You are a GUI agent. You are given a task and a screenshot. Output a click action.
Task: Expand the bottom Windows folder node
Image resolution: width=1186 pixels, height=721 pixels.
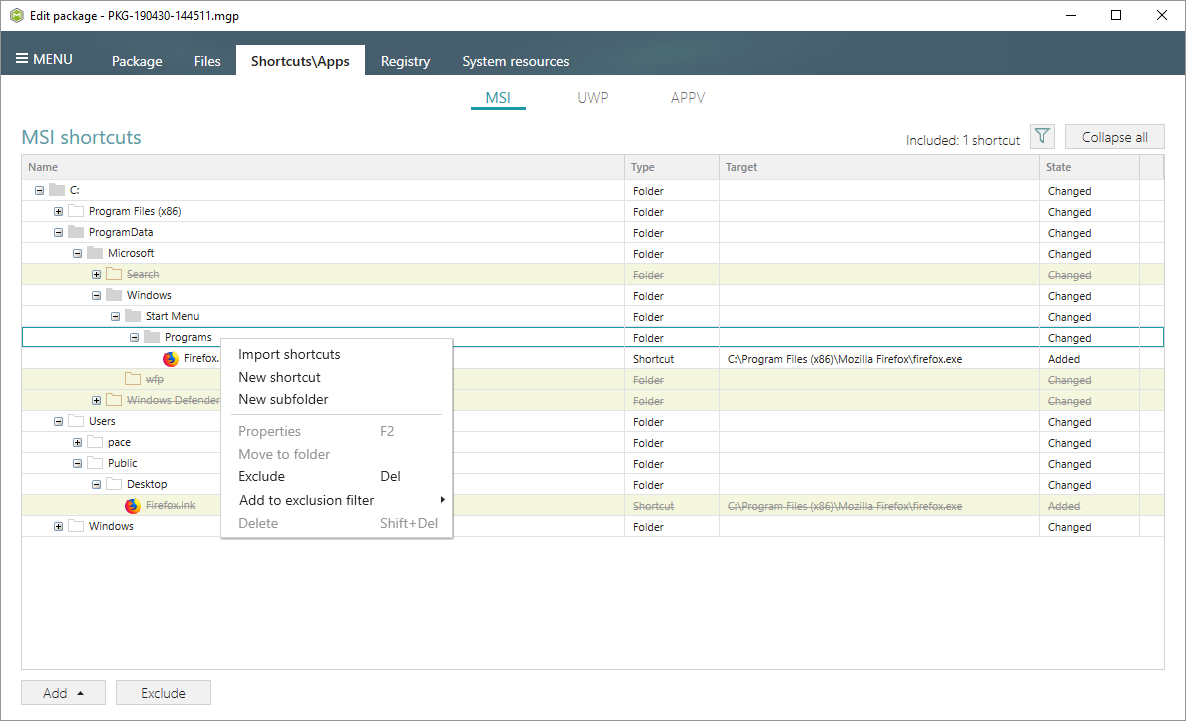click(x=58, y=527)
